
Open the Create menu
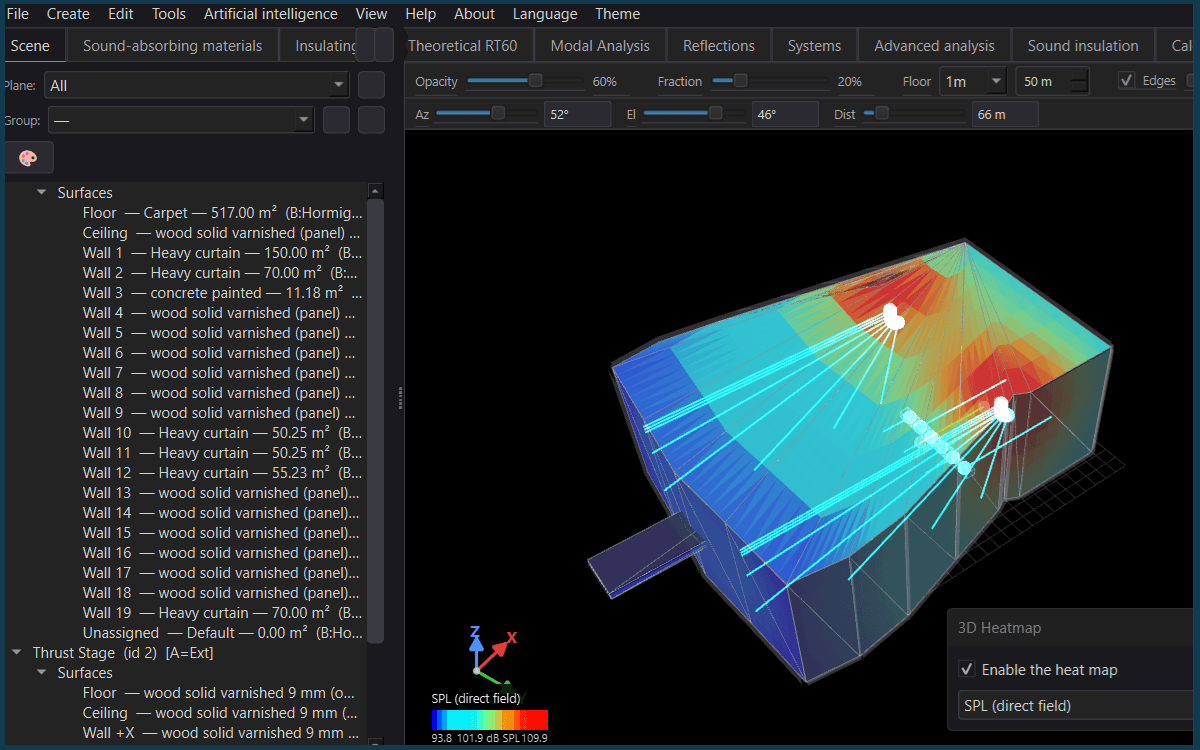pyautogui.click(x=68, y=14)
